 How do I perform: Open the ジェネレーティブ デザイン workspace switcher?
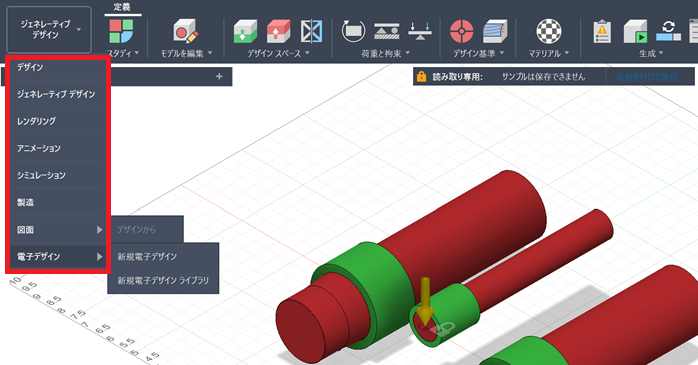tap(49, 30)
